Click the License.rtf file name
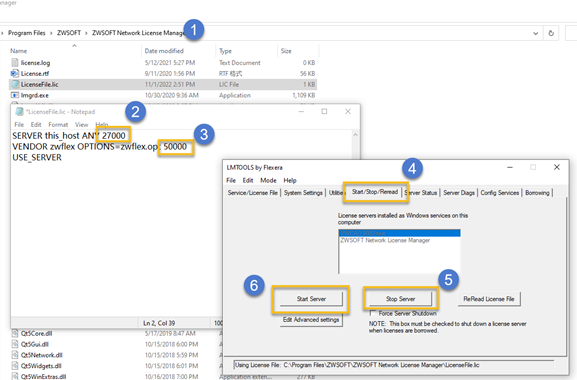This screenshot has height=380, width=577. [35, 74]
